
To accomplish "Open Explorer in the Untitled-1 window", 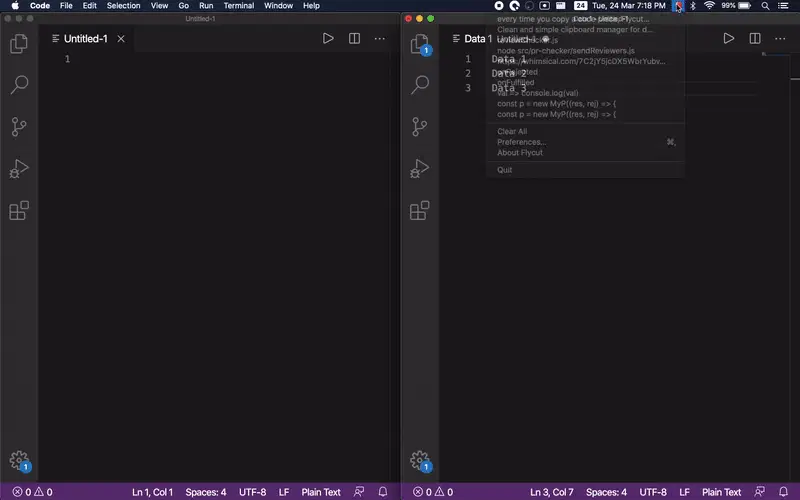I will pyautogui.click(x=19, y=44).
